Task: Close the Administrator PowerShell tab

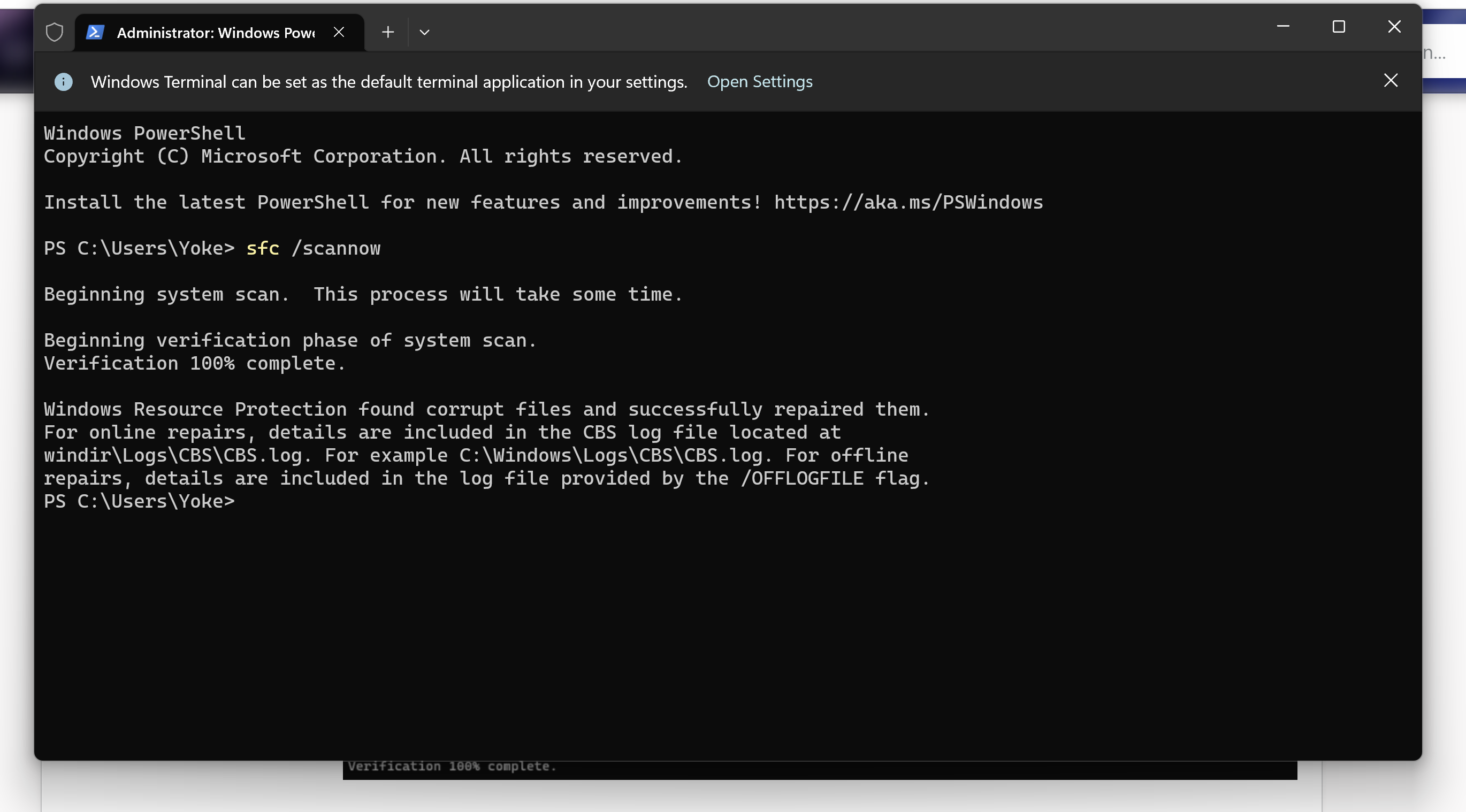Action: coord(339,32)
